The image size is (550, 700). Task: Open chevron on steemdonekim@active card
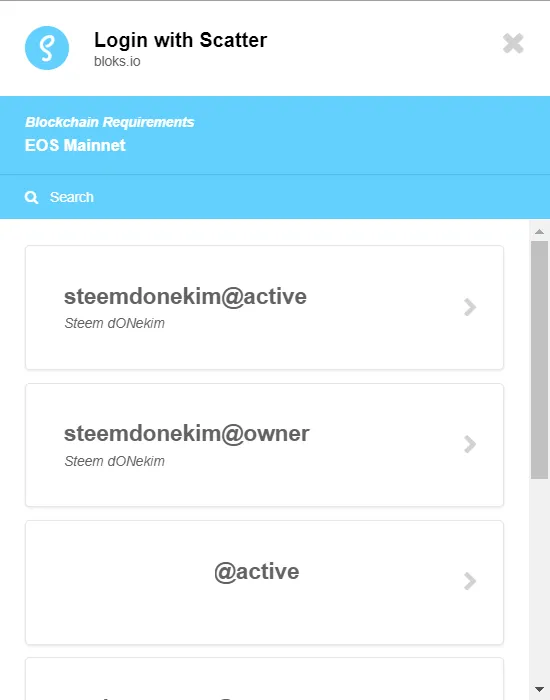[470, 307]
